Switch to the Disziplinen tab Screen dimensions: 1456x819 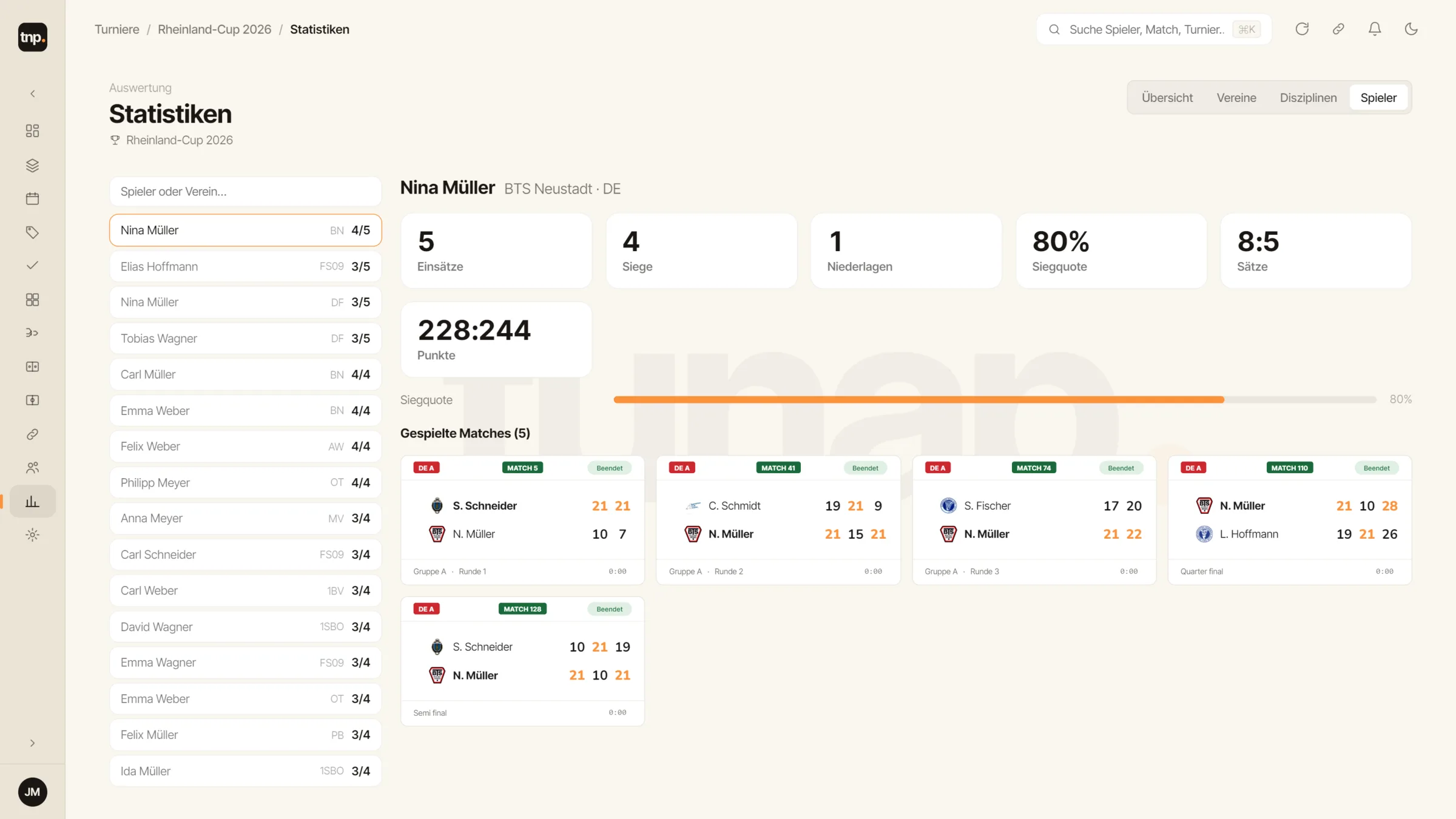1308,98
